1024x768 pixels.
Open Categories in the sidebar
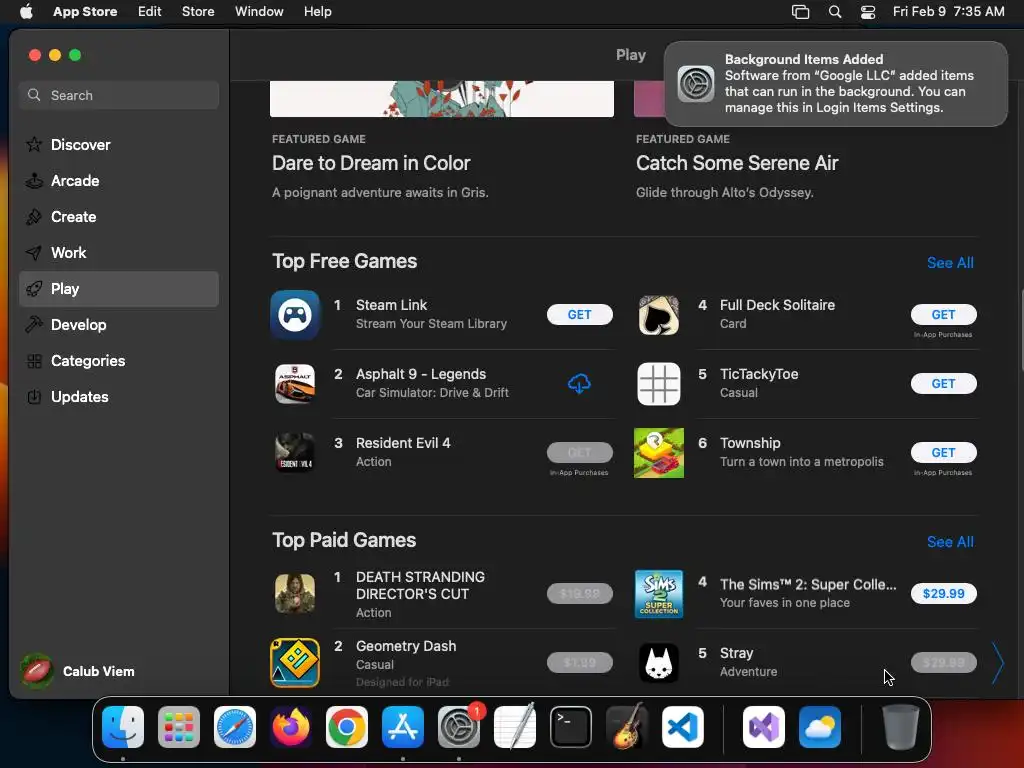tap(119, 360)
